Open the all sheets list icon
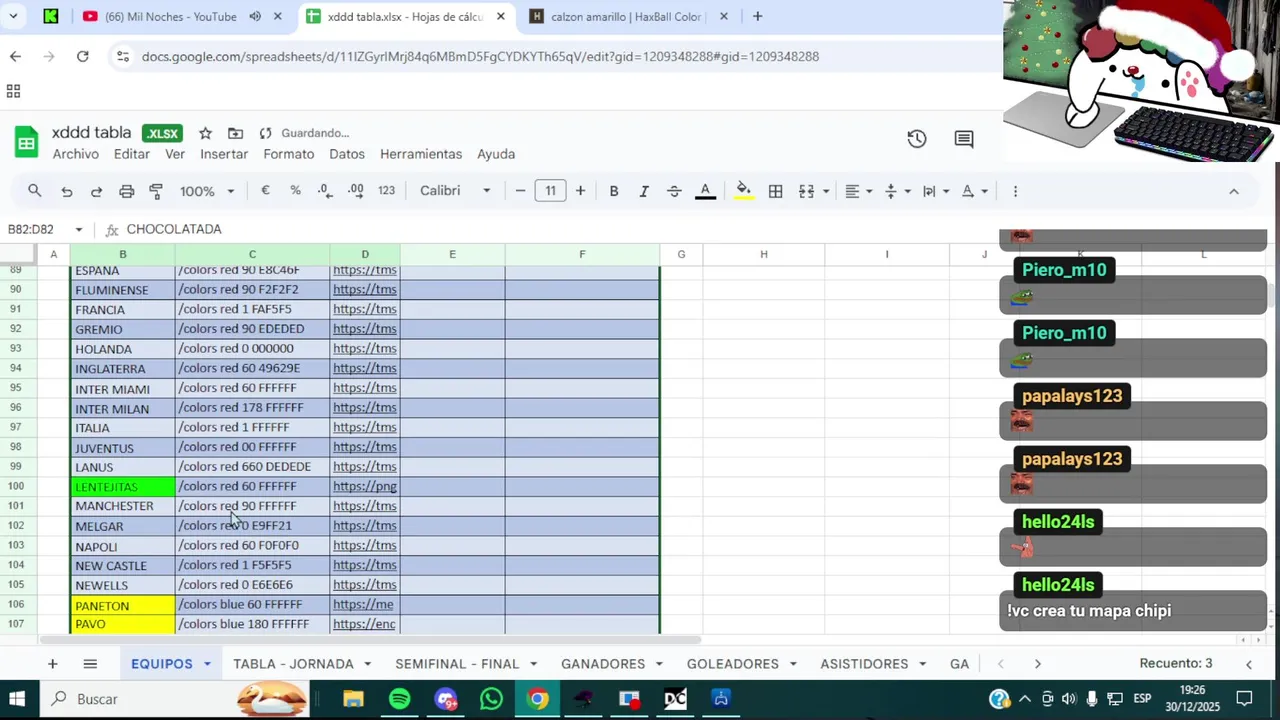 click(90, 664)
